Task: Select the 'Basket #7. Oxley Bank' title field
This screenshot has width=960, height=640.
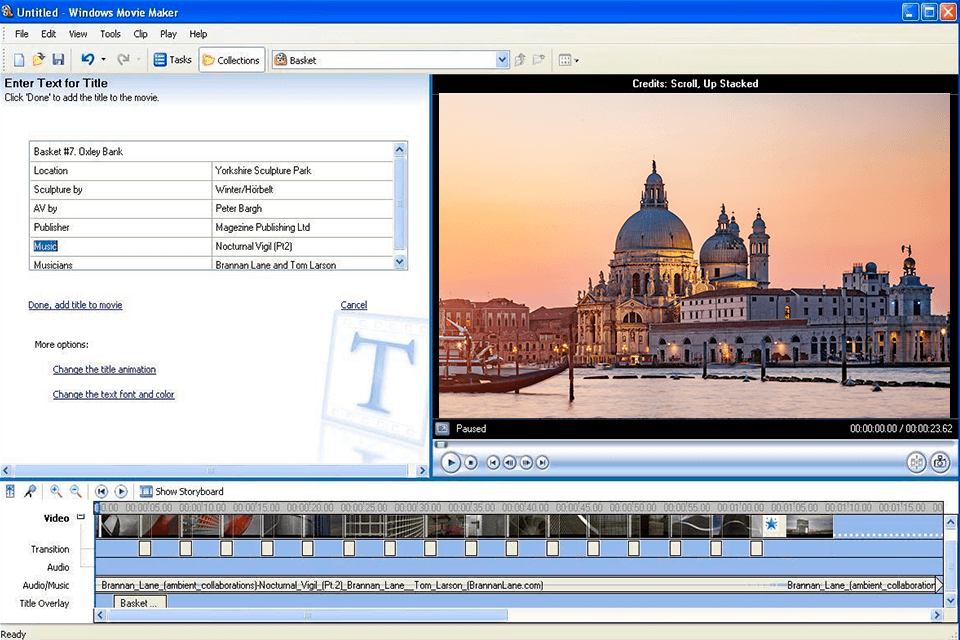Action: [211, 151]
